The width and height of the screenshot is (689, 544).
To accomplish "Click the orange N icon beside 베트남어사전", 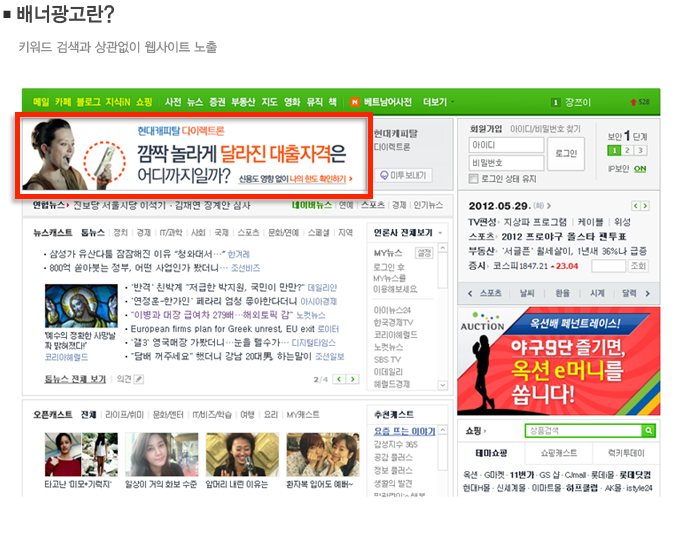I will pyautogui.click(x=354, y=102).
